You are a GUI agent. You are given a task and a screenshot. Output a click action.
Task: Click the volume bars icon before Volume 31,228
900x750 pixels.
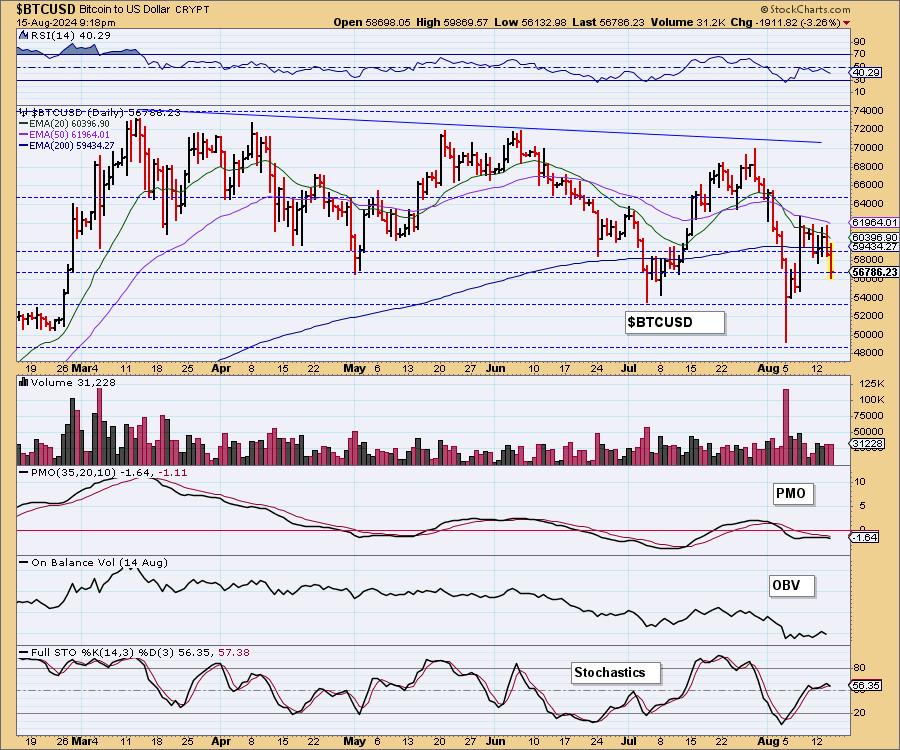[24, 382]
